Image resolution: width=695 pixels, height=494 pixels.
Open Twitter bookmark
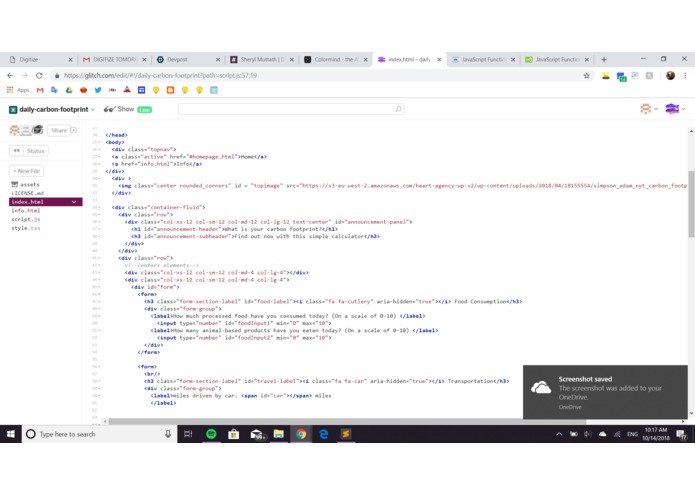coord(98,90)
